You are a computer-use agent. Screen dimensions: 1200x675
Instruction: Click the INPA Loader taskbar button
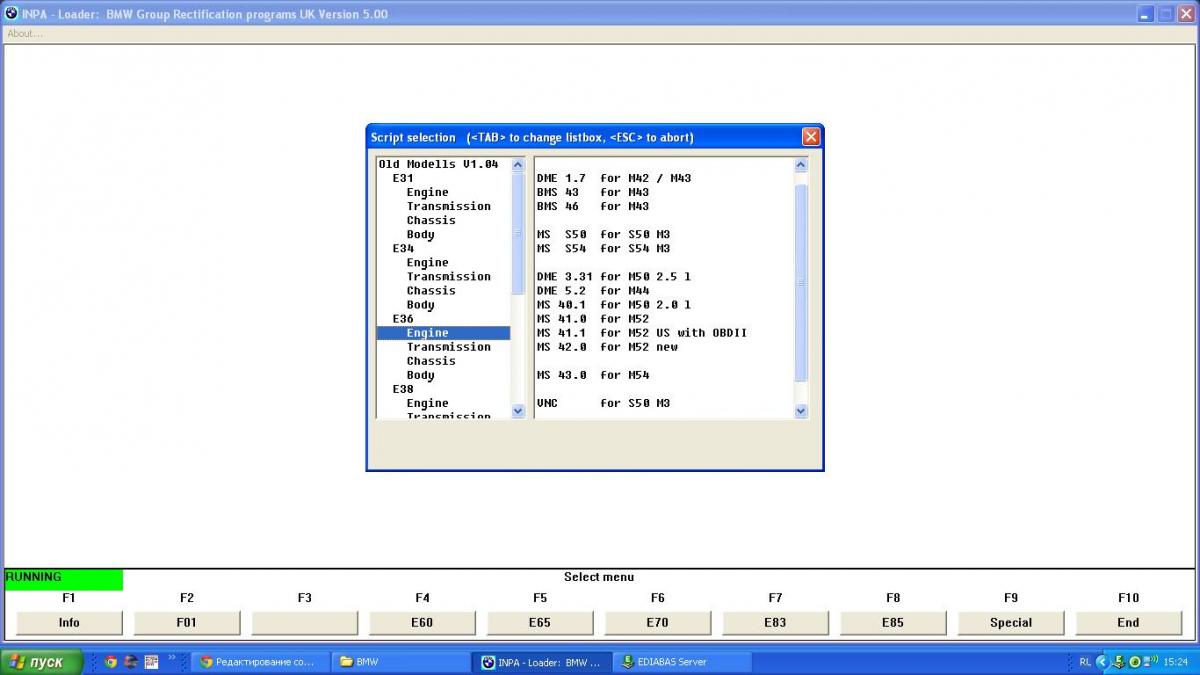click(x=541, y=662)
